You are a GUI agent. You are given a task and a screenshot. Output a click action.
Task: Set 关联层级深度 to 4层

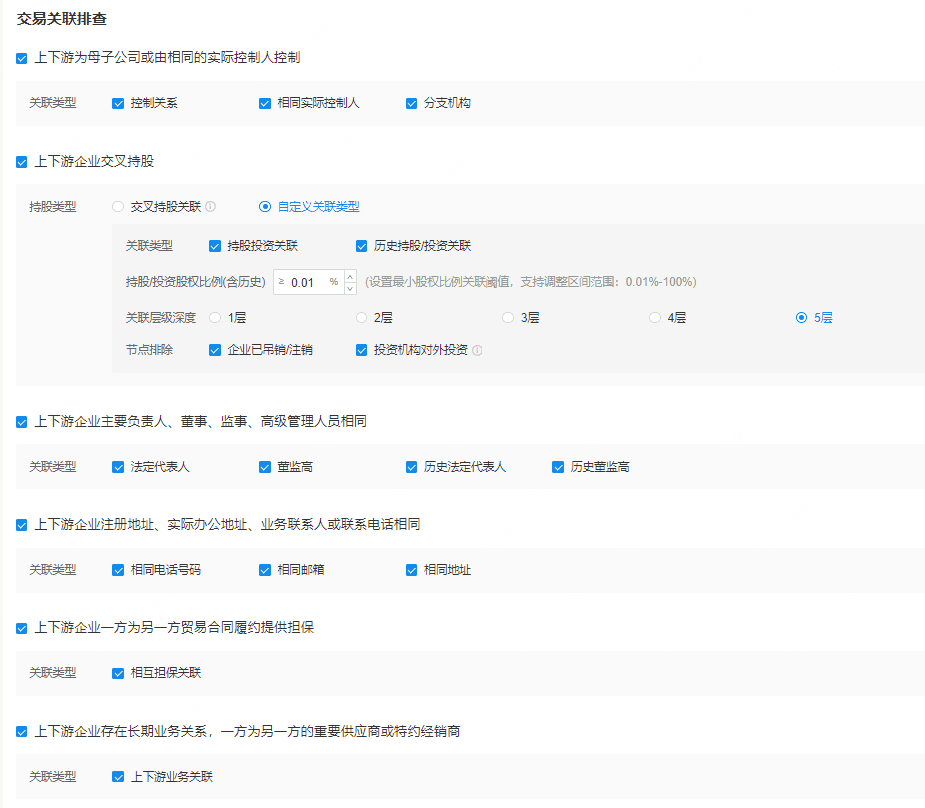[655, 318]
